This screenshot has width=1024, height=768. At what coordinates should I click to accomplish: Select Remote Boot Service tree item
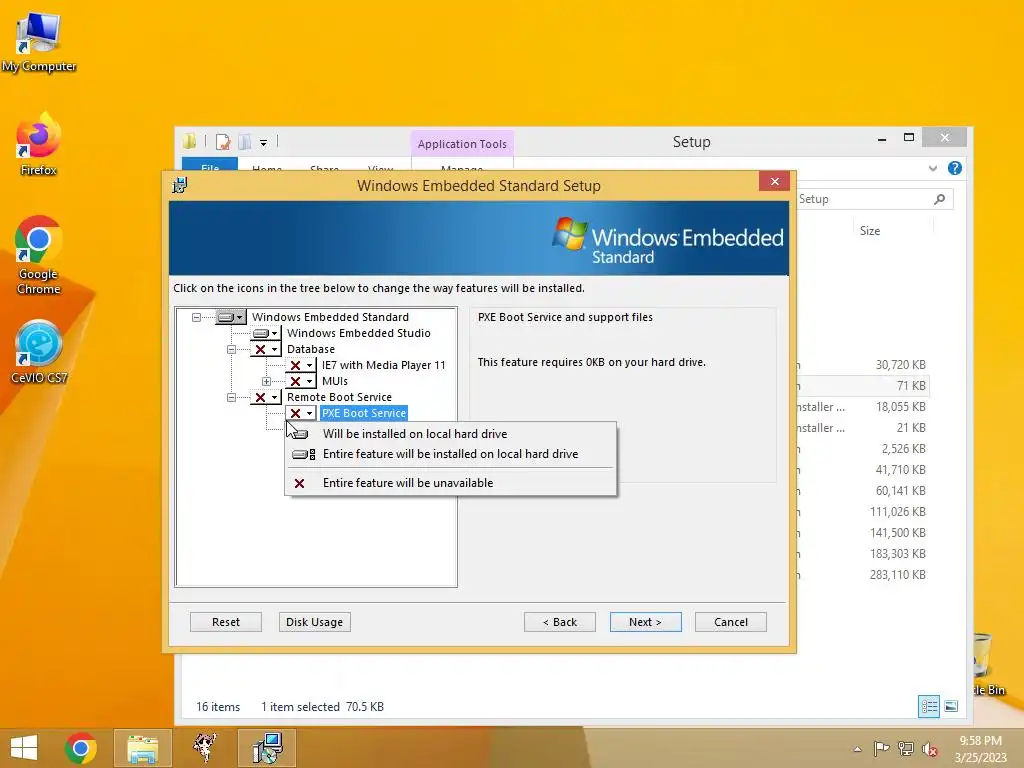tap(339, 397)
